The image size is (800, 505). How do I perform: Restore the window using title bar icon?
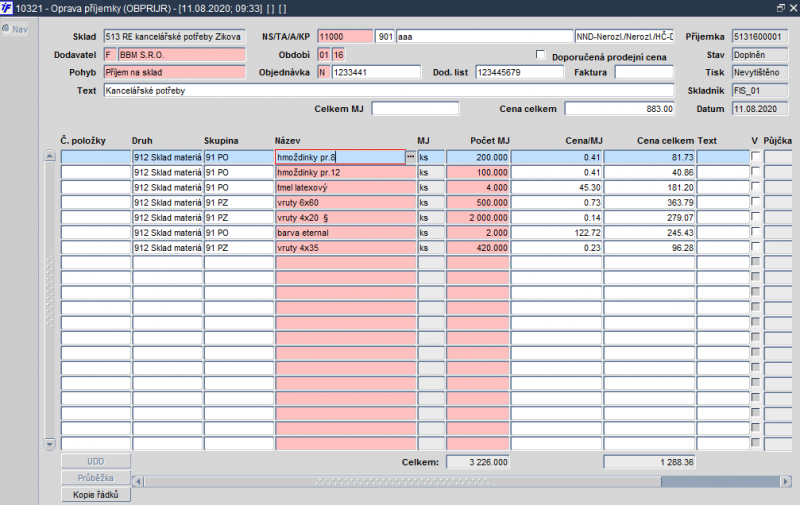[x=781, y=8]
